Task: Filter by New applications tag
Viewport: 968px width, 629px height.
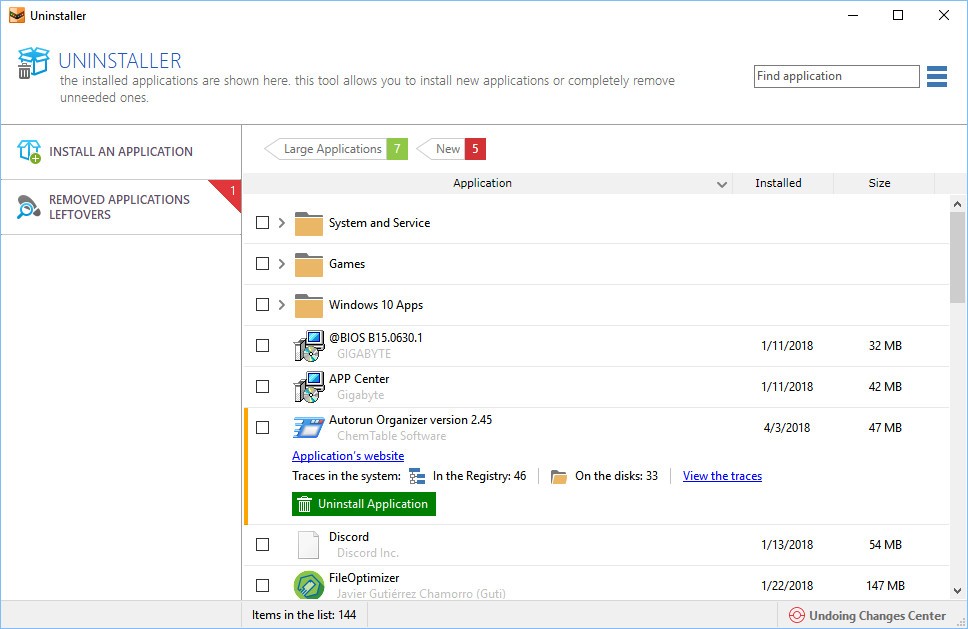Action: [x=448, y=149]
